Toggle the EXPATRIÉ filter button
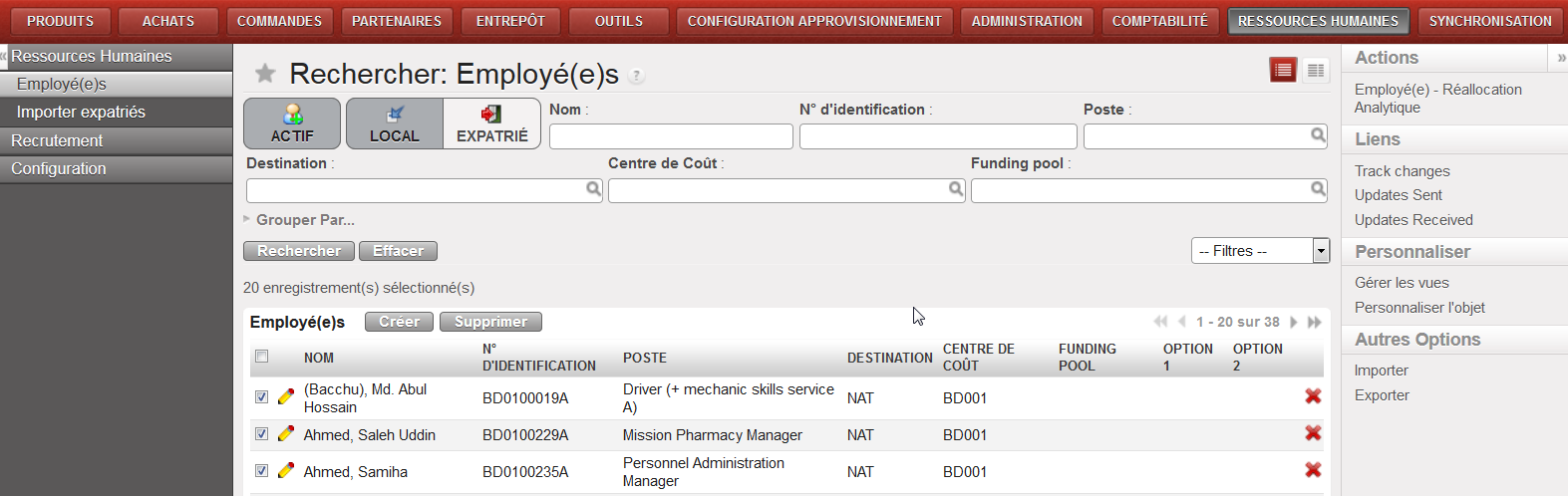Viewport: 1568px width, 496px height. (491, 124)
